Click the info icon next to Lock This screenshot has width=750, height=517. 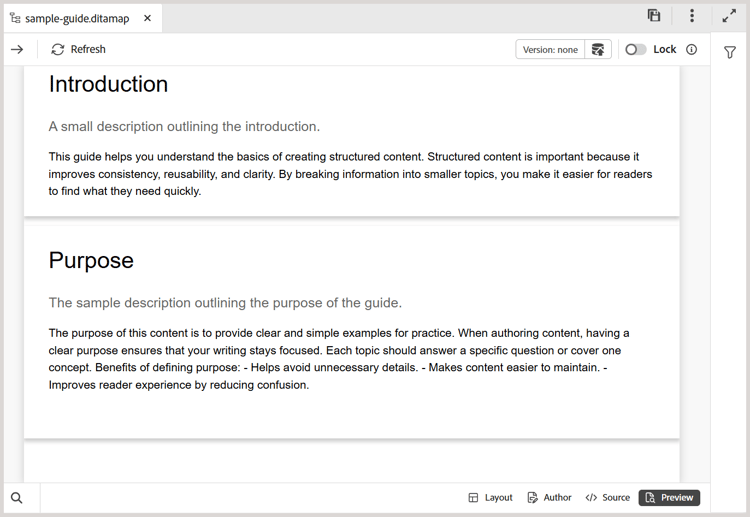(x=692, y=49)
